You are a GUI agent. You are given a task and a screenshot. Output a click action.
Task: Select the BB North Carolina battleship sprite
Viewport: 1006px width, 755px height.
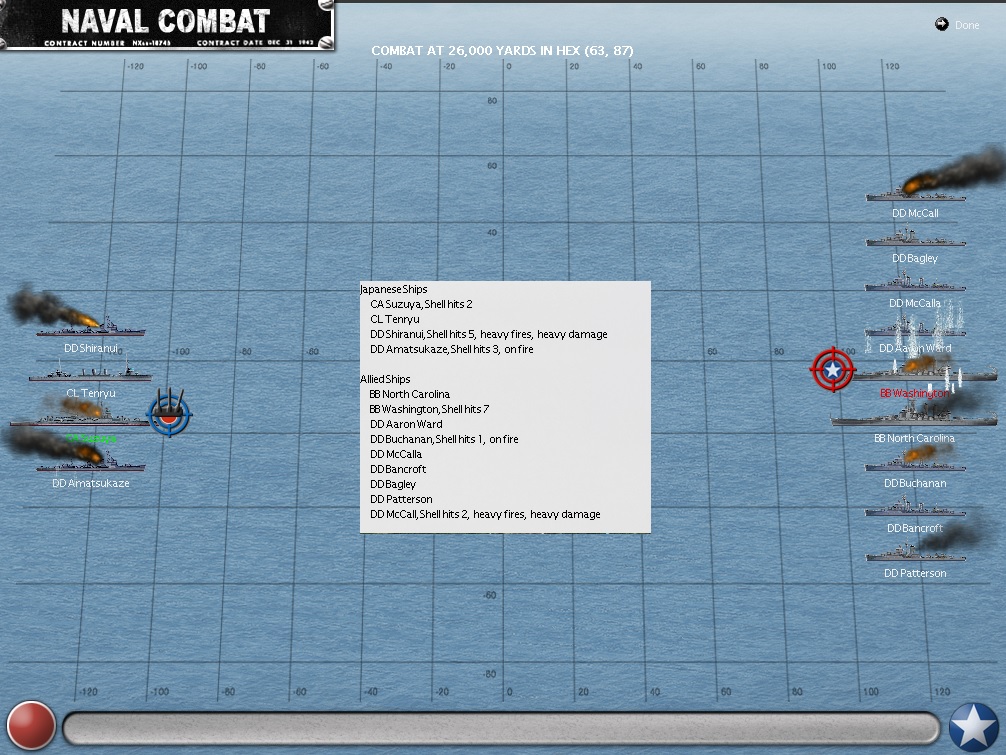coord(914,416)
